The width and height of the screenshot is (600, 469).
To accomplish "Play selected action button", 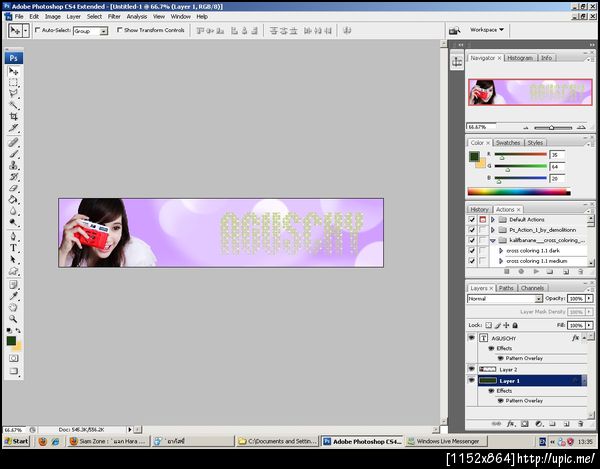I will point(536,272).
